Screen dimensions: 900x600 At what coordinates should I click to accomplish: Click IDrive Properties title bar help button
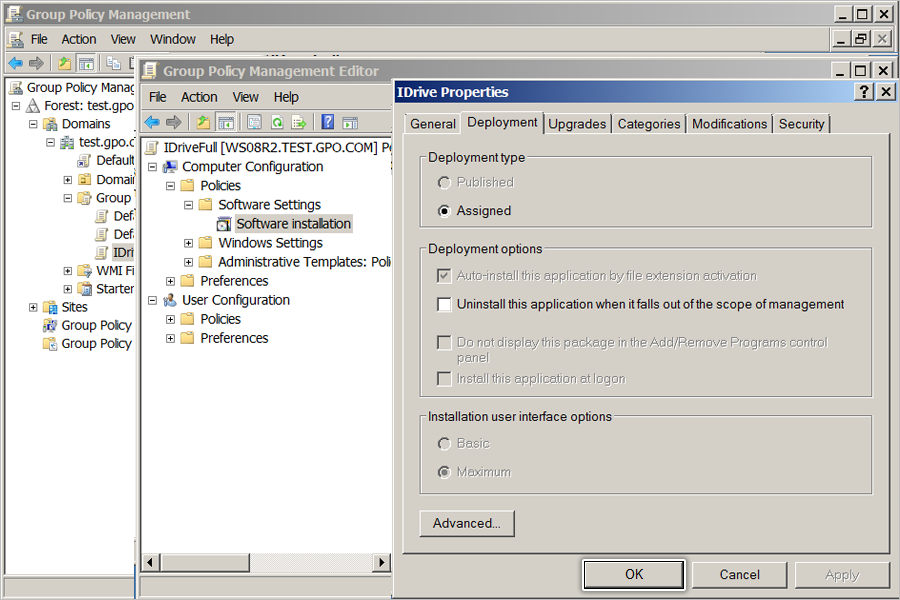click(864, 92)
